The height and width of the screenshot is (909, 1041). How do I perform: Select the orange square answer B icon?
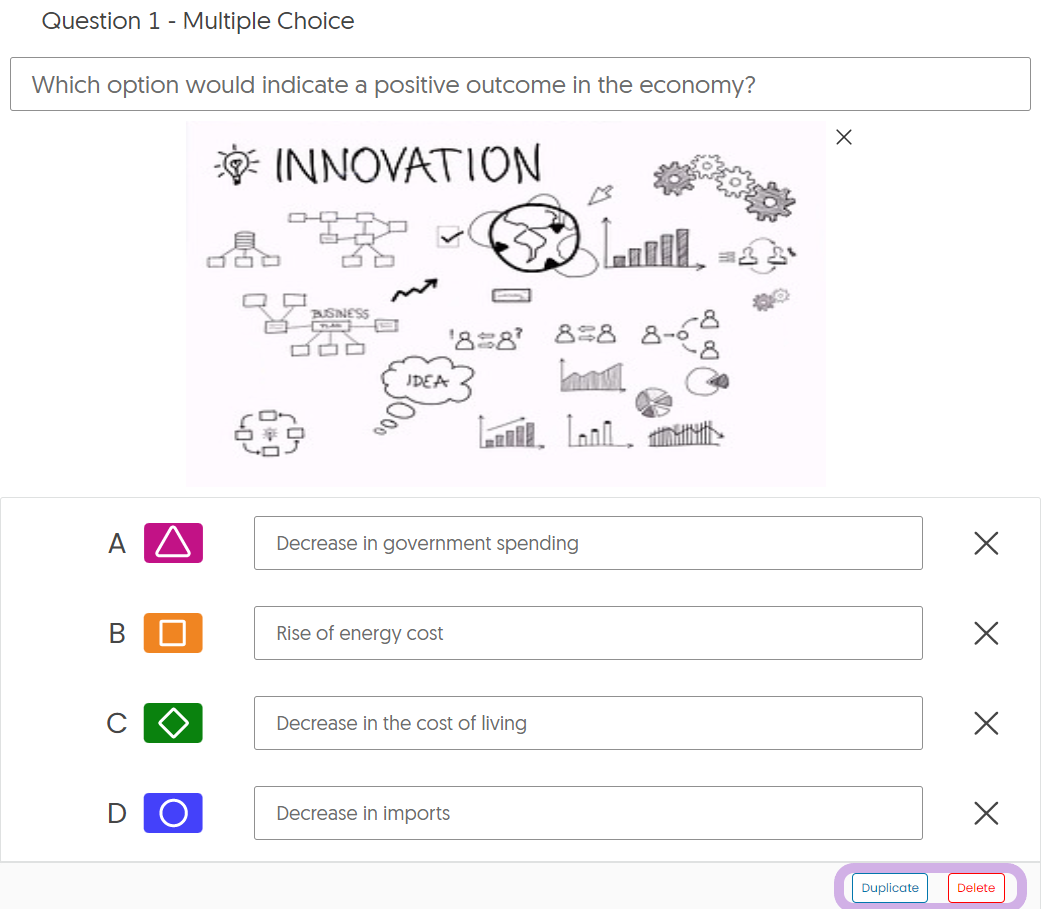click(173, 633)
